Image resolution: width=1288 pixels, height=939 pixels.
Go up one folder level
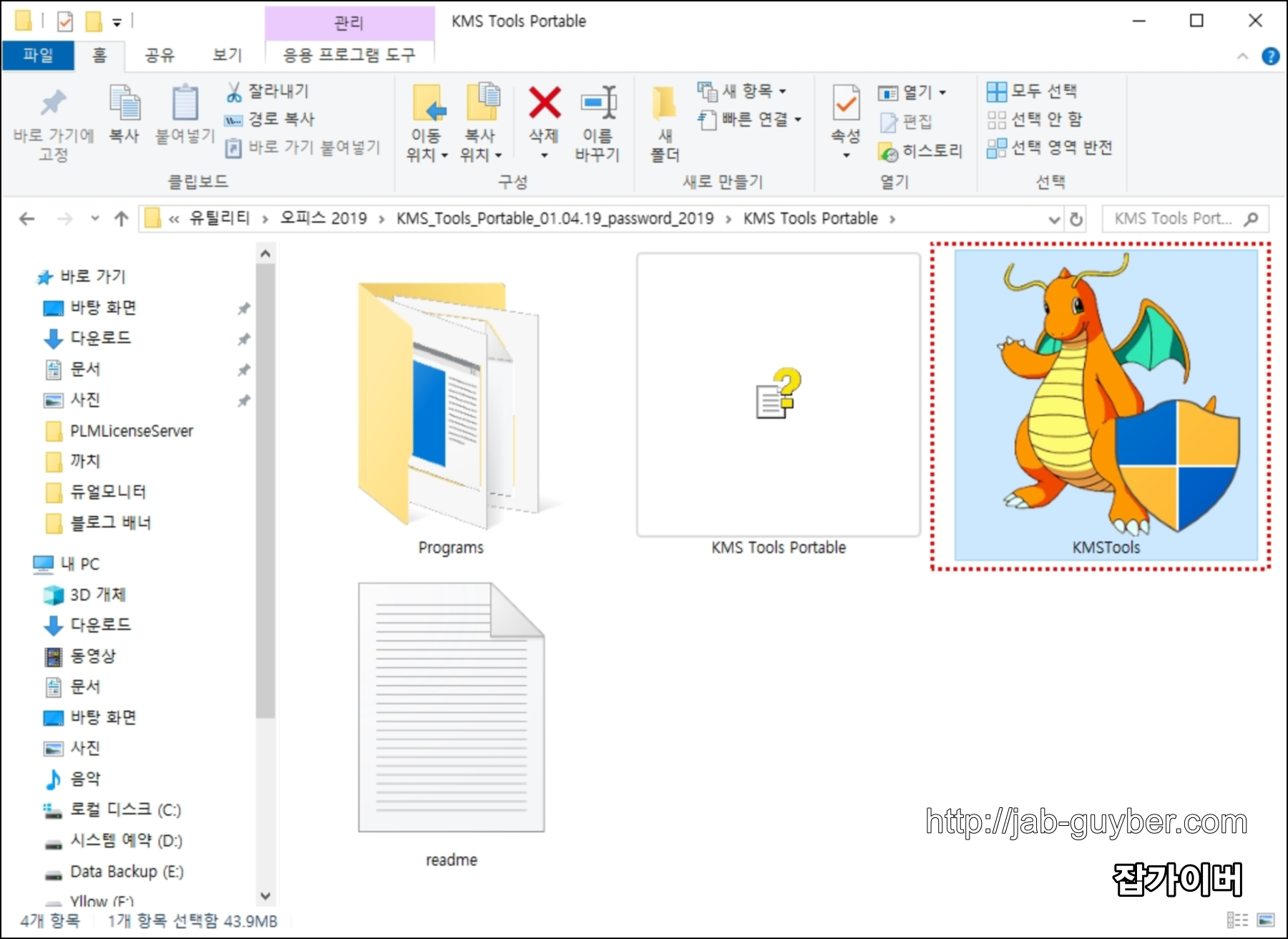[x=121, y=218]
